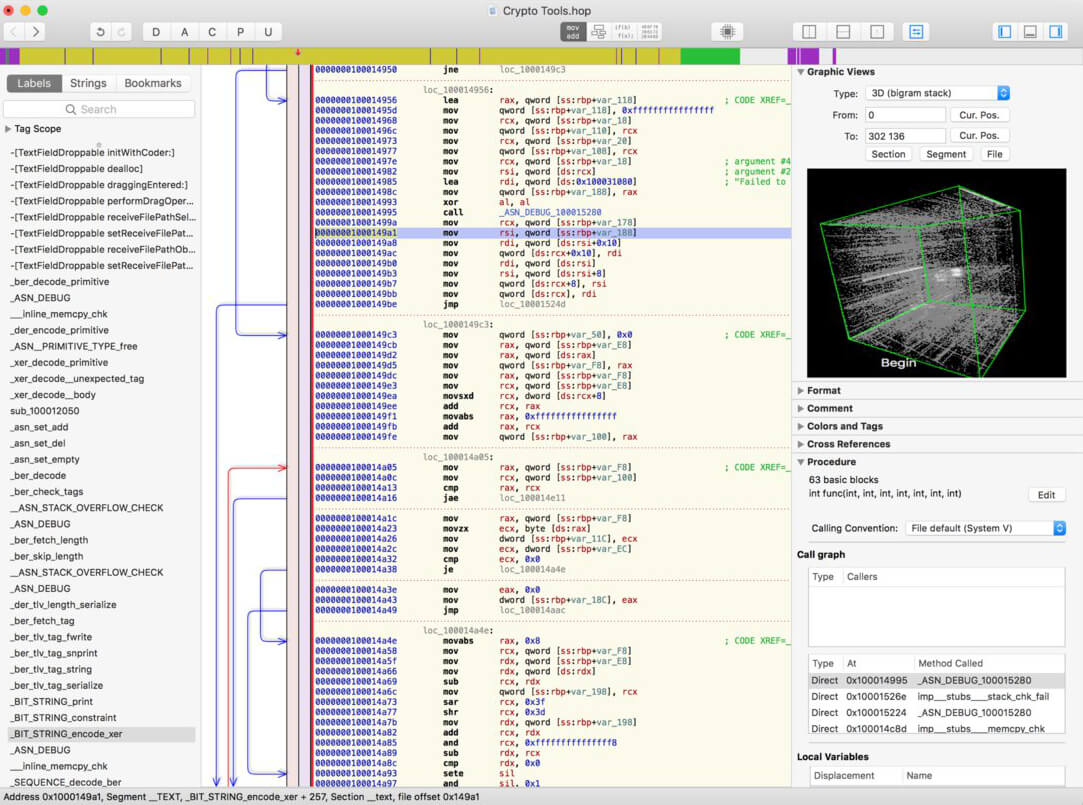The height and width of the screenshot is (805, 1083).
Task: Expand the Colors and Tags section
Action: (x=801, y=427)
